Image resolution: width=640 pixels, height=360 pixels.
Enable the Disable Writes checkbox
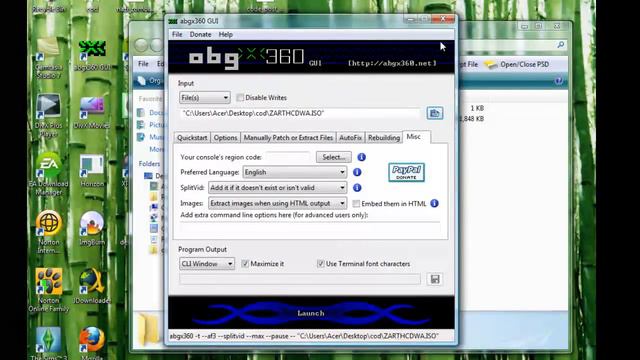240,98
